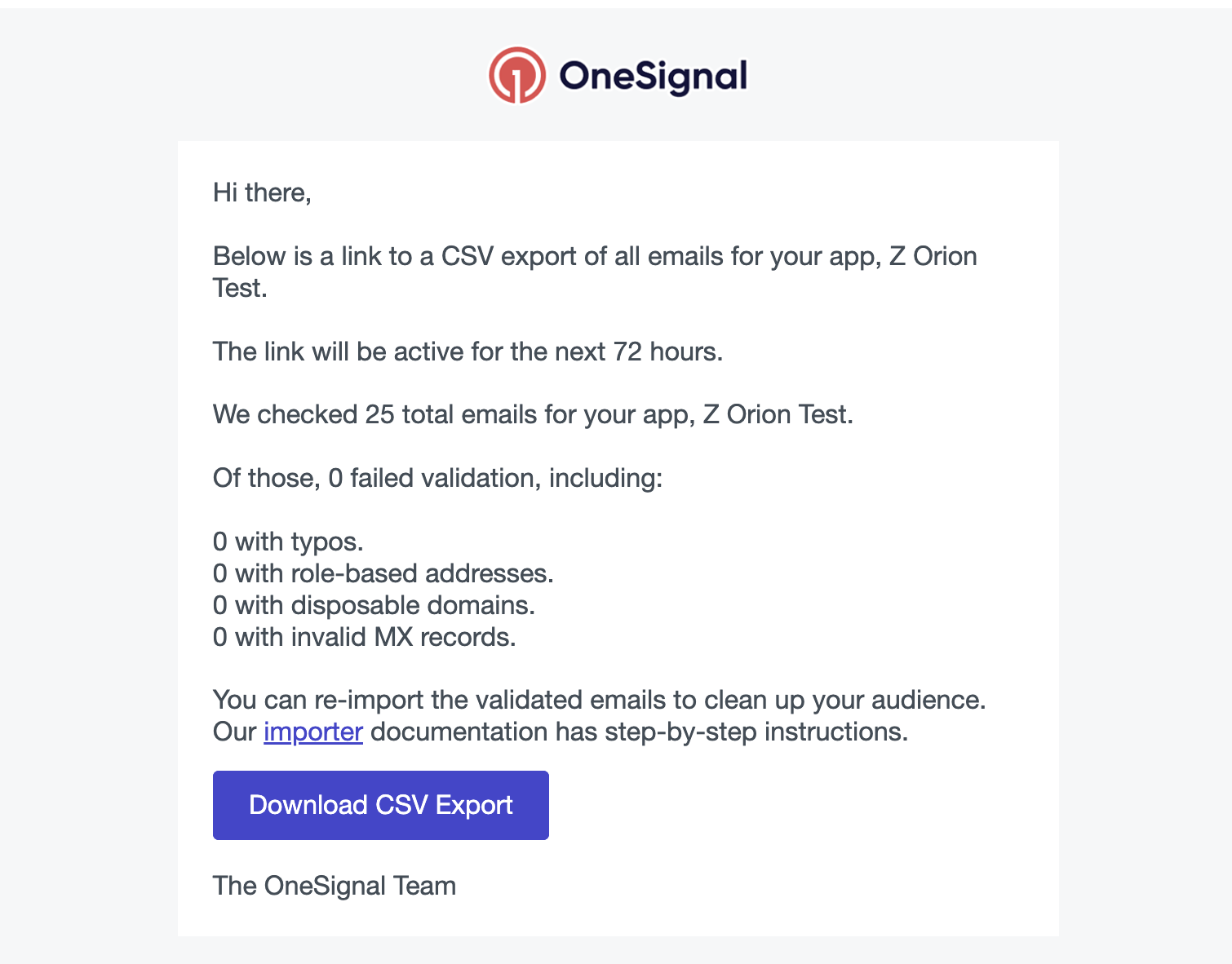Click the '0 with typos' result line
This screenshot has width=1232, height=964.
click(x=288, y=541)
